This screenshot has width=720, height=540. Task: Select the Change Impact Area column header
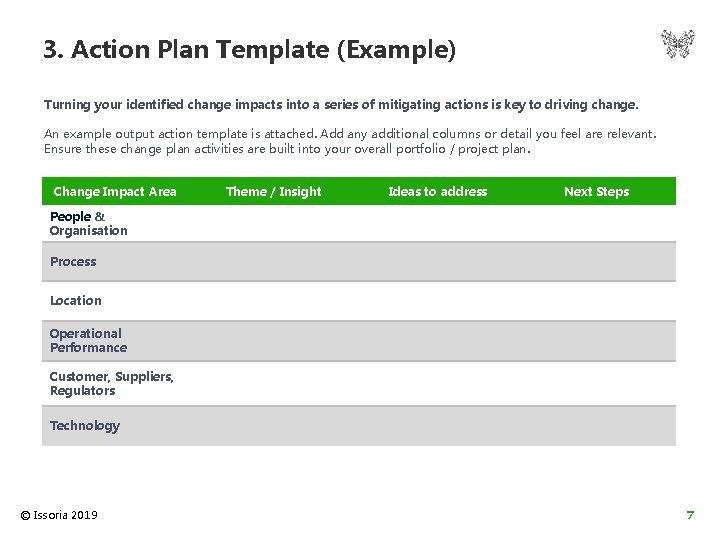tap(114, 192)
